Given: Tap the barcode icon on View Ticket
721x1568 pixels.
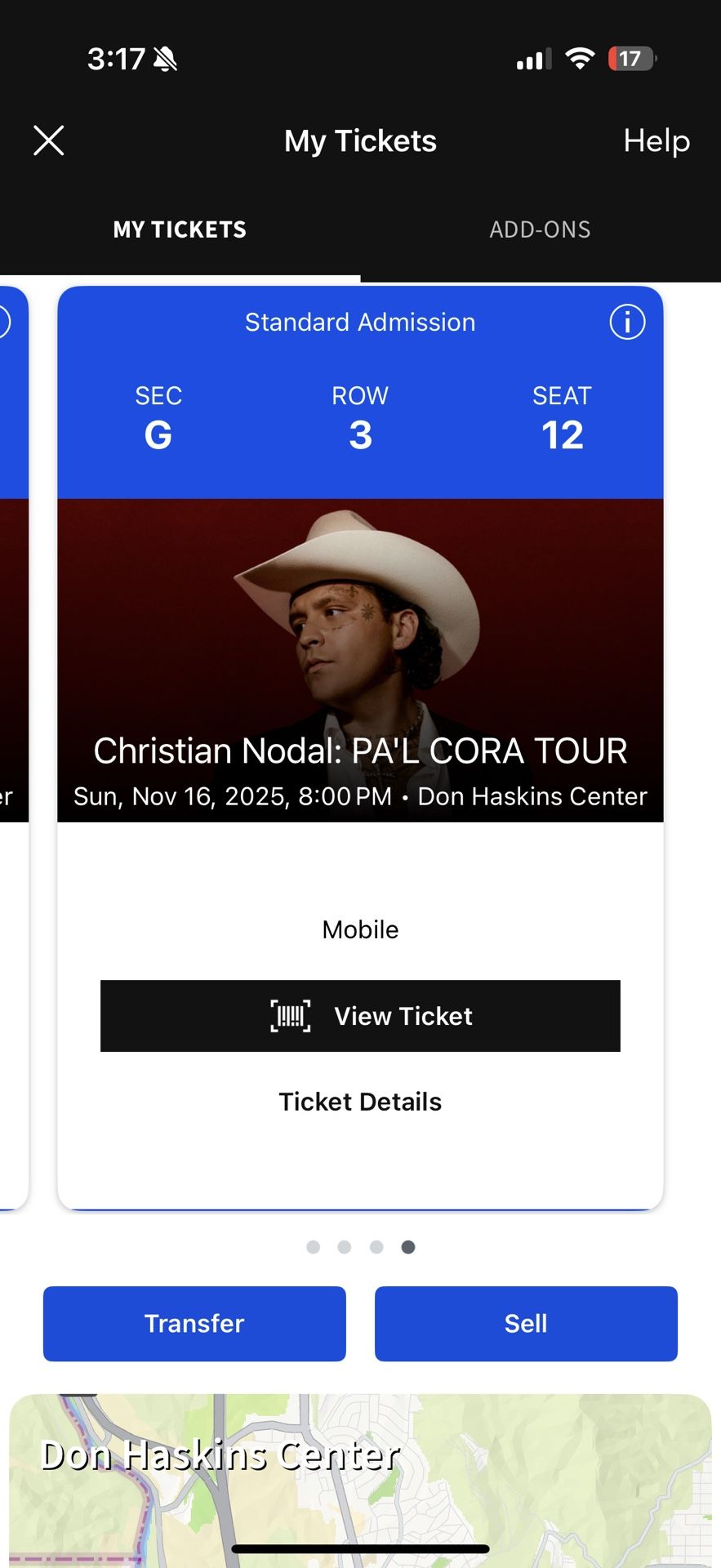Looking at the screenshot, I should pos(291,1016).
